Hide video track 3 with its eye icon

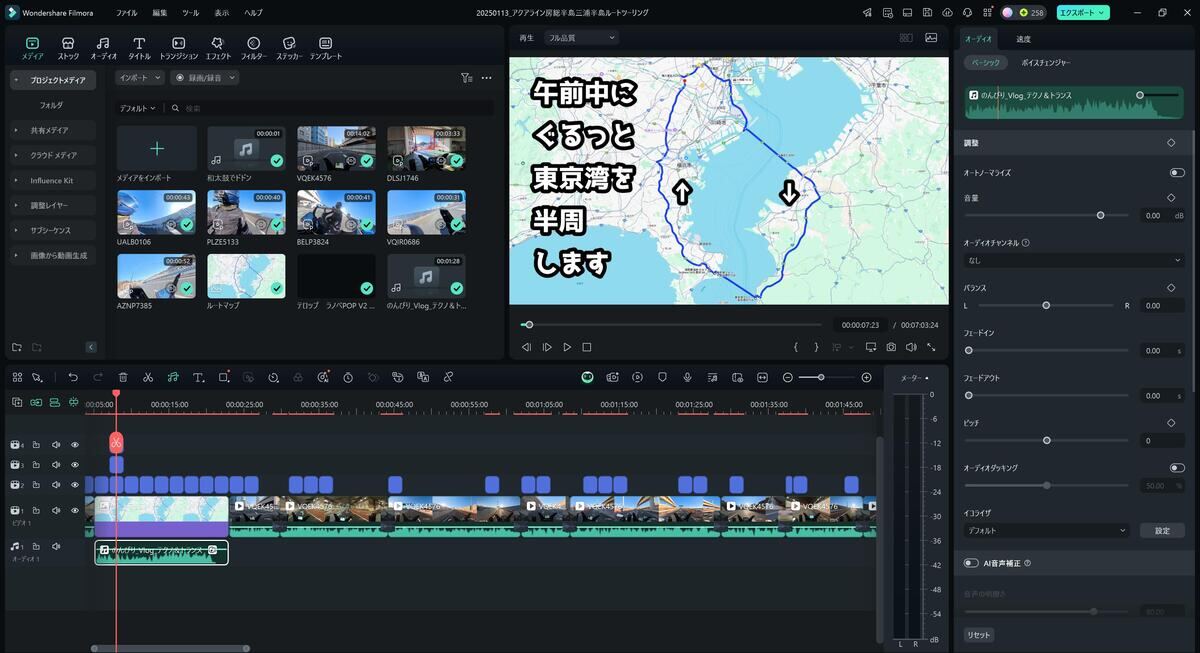click(x=74, y=465)
